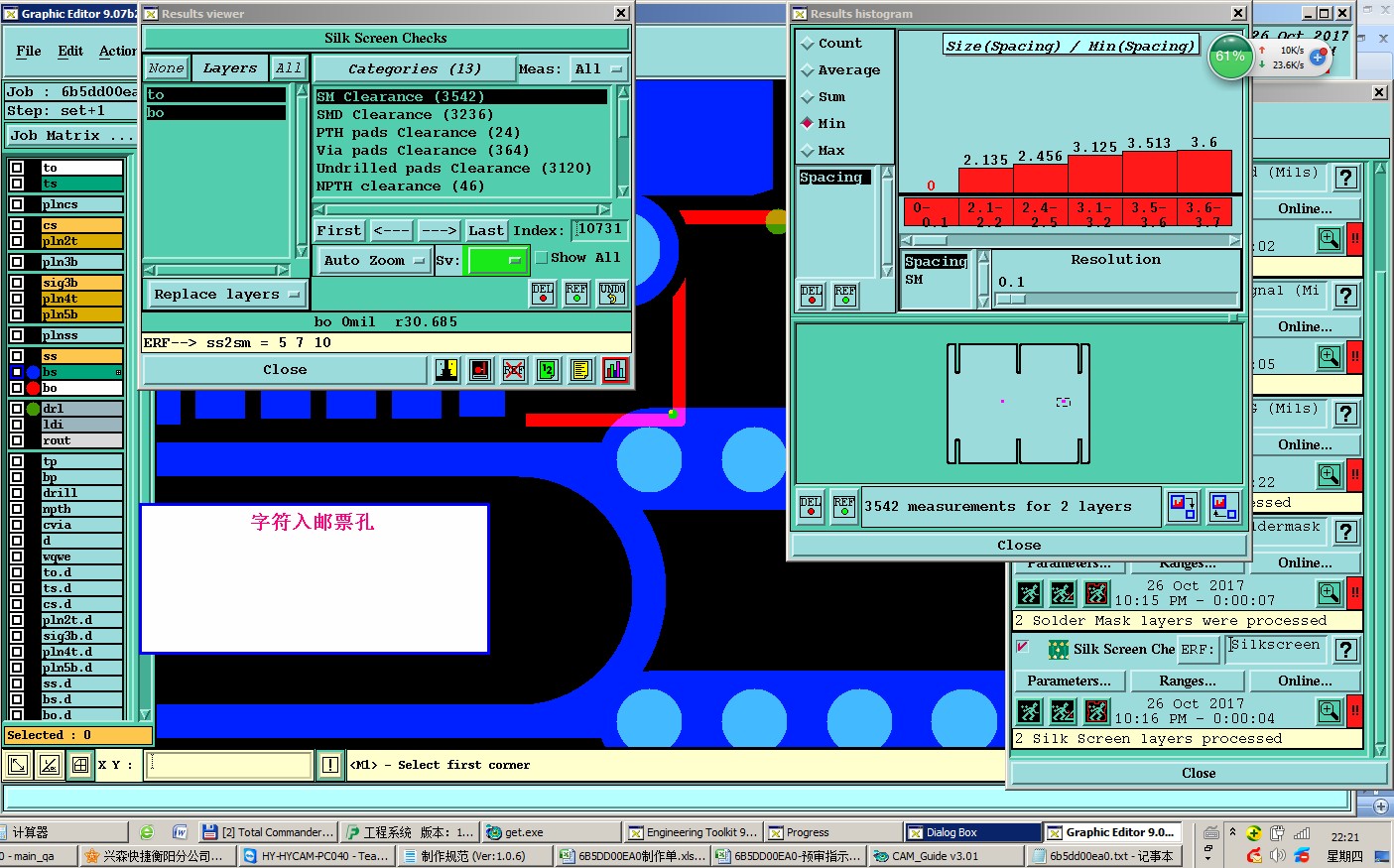Image resolution: width=1394 pixels, height=868 pixels.
Task: Open Auto Zoom dropdown
Action: [372, 261]
